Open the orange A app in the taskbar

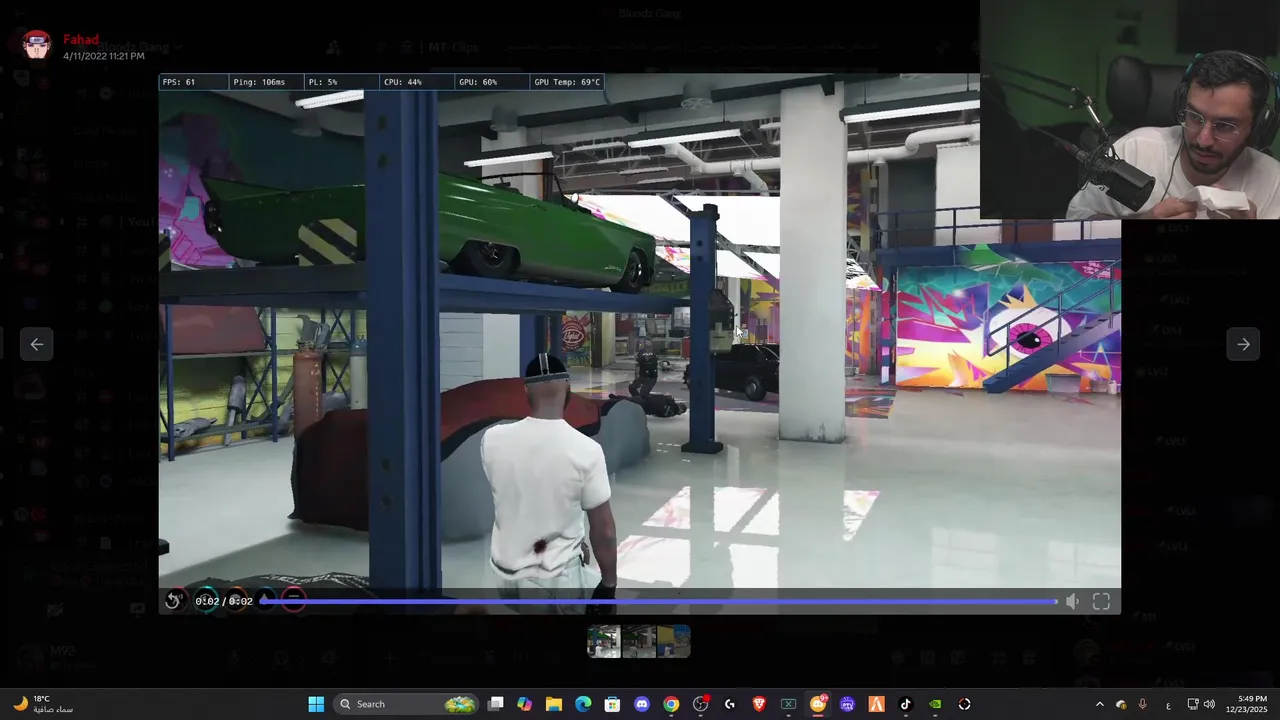pyautogui.click(x=876, y=704)
